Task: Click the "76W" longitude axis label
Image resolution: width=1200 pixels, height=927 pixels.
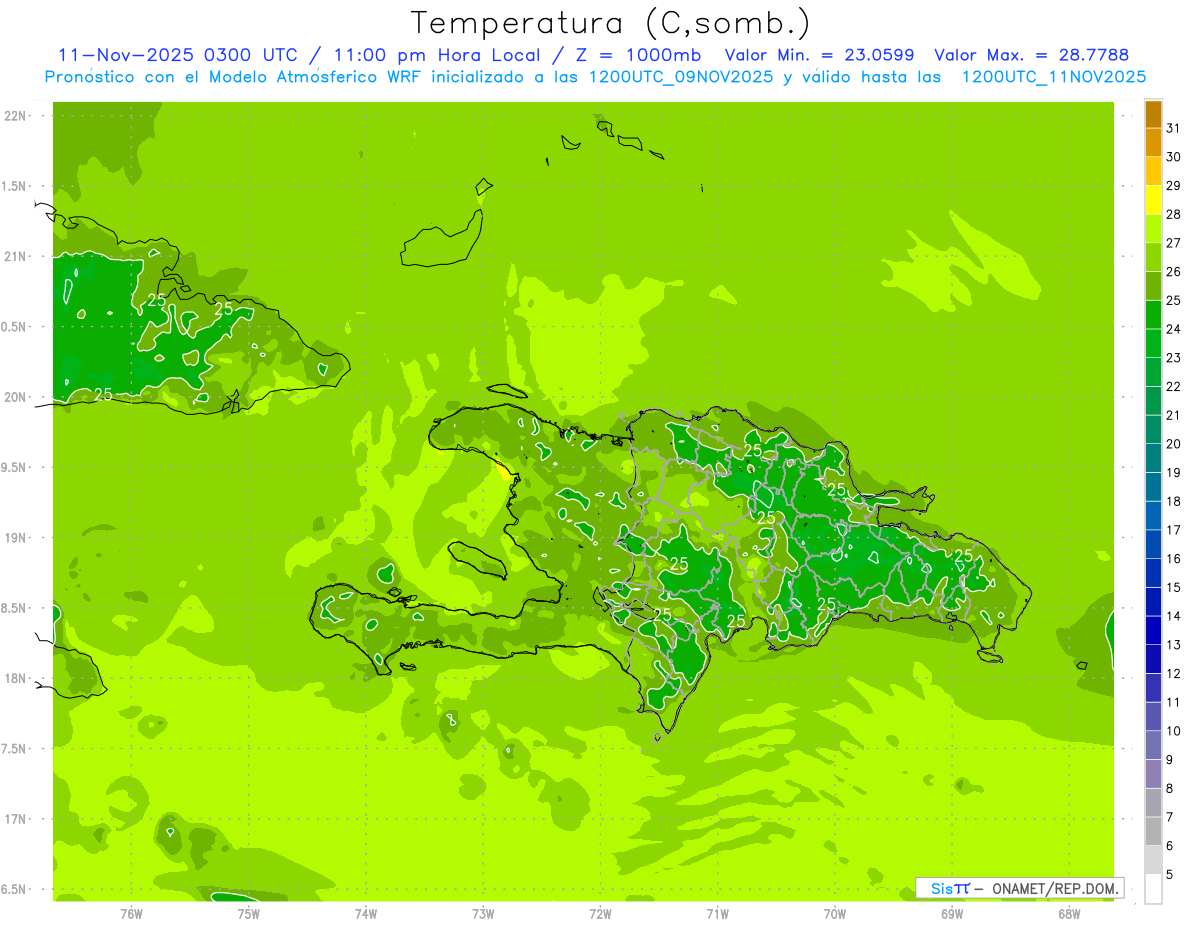Action: click(131, 914)
